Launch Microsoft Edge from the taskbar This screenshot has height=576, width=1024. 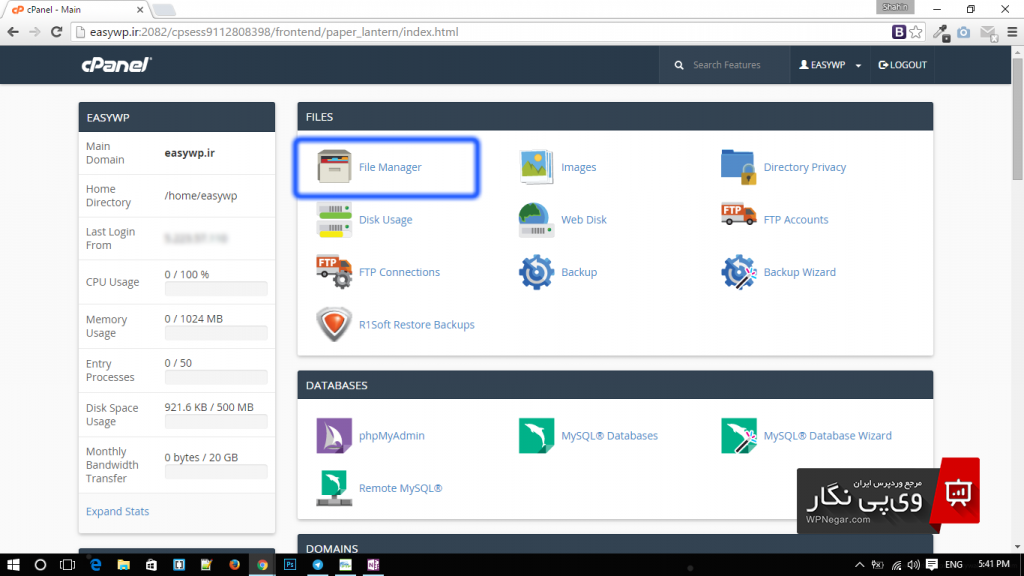pyautogui.click(x=95, y=565)
